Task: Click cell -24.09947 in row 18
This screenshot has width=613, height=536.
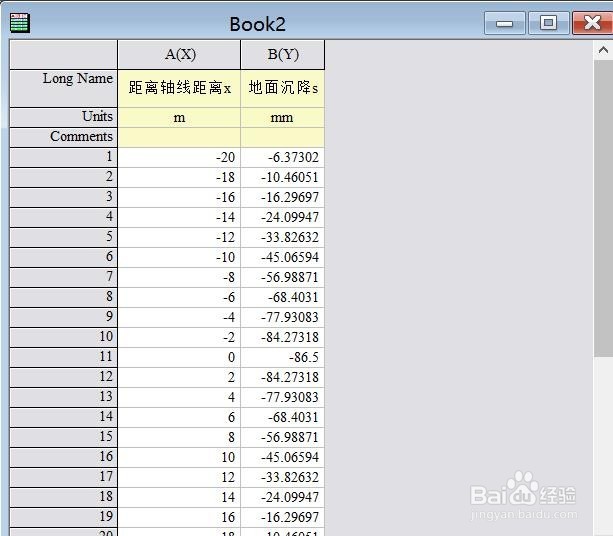Action: 283,497
